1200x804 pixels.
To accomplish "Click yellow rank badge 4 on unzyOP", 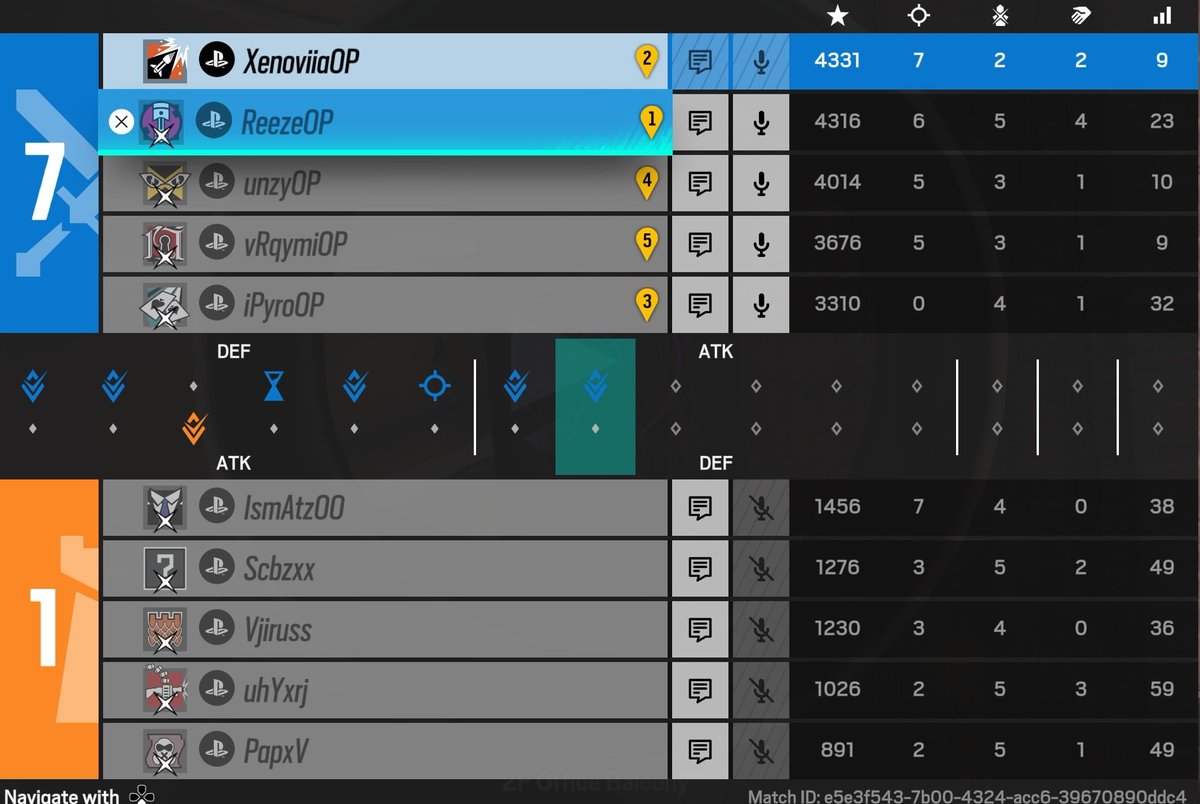I will tap(647, 183).
